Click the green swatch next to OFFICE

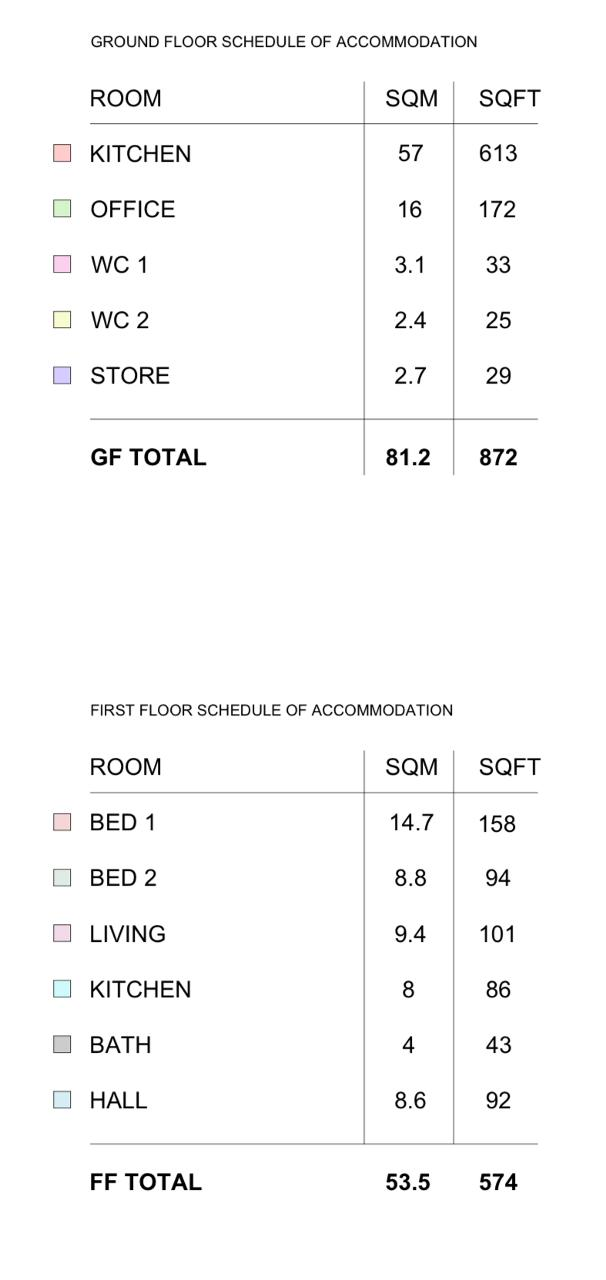(x=62, y=209)
